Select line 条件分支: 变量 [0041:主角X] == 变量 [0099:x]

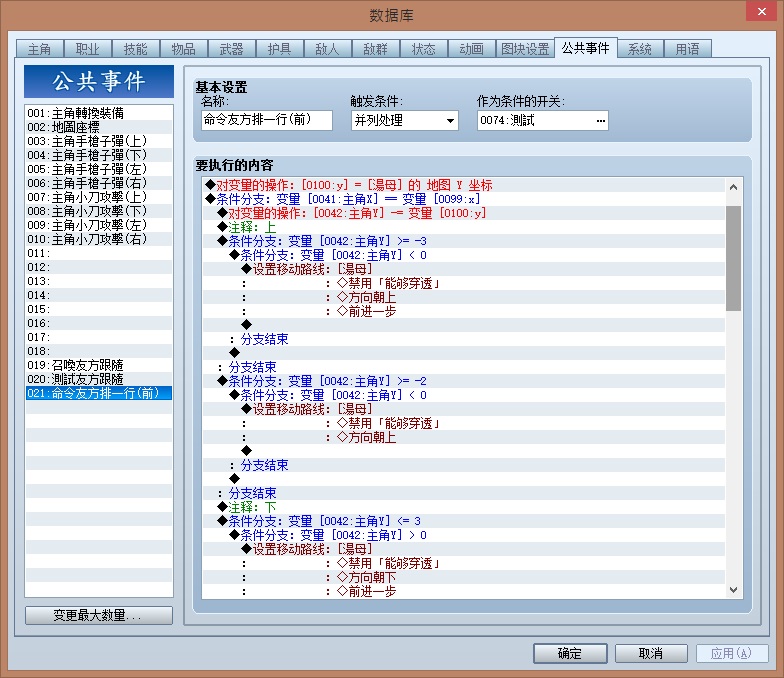click(464, 199)
